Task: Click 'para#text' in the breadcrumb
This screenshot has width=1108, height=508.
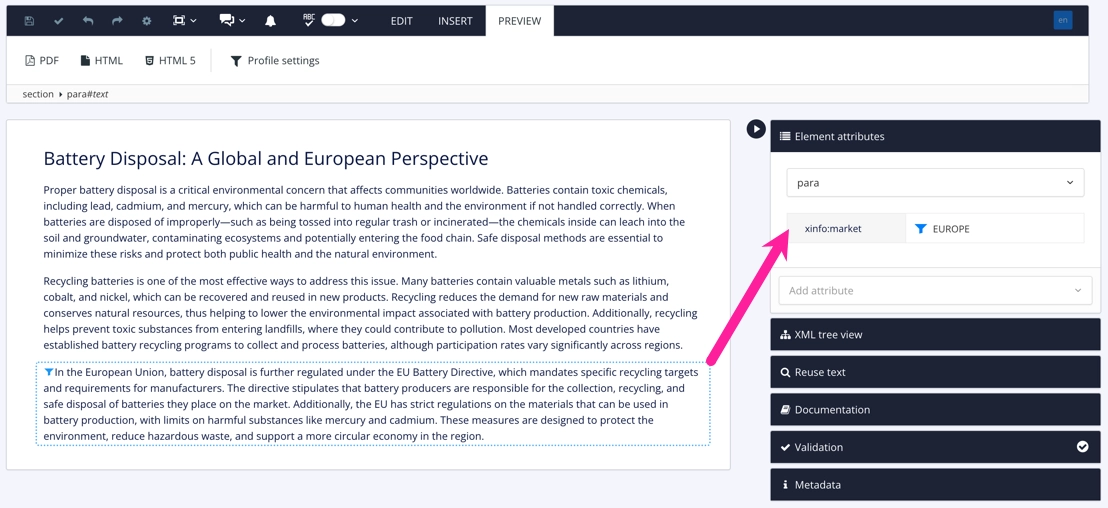Action: (88, 94)
